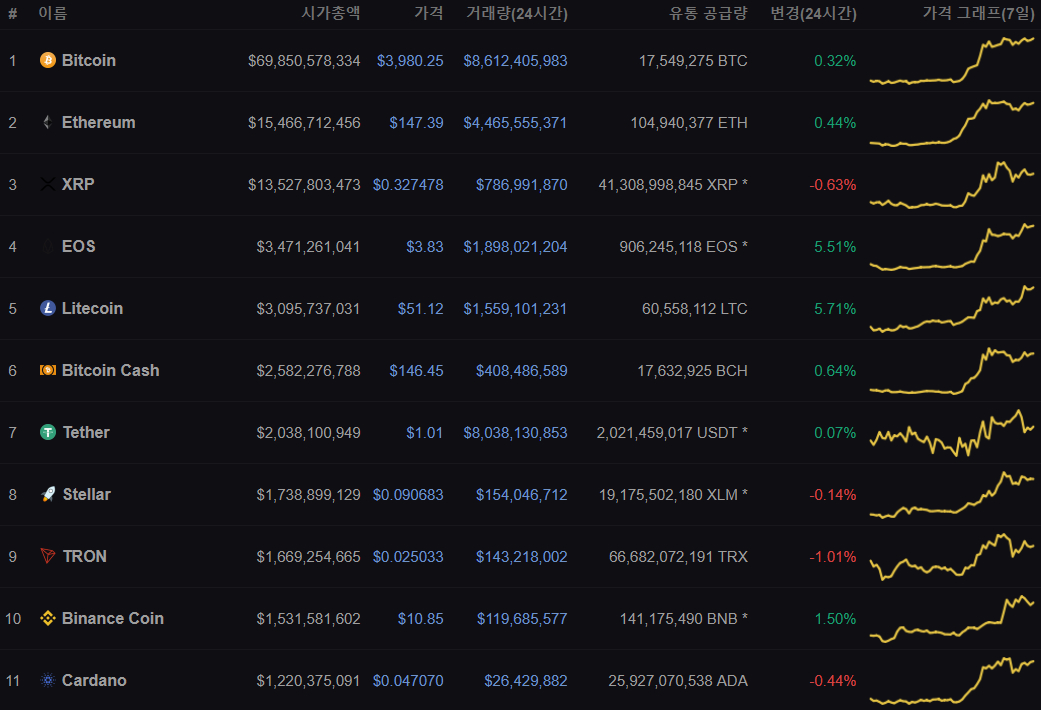Sort by 유통 공급량 column header
The height and width of the screenshot is (710, 1041).
(708, 13)
